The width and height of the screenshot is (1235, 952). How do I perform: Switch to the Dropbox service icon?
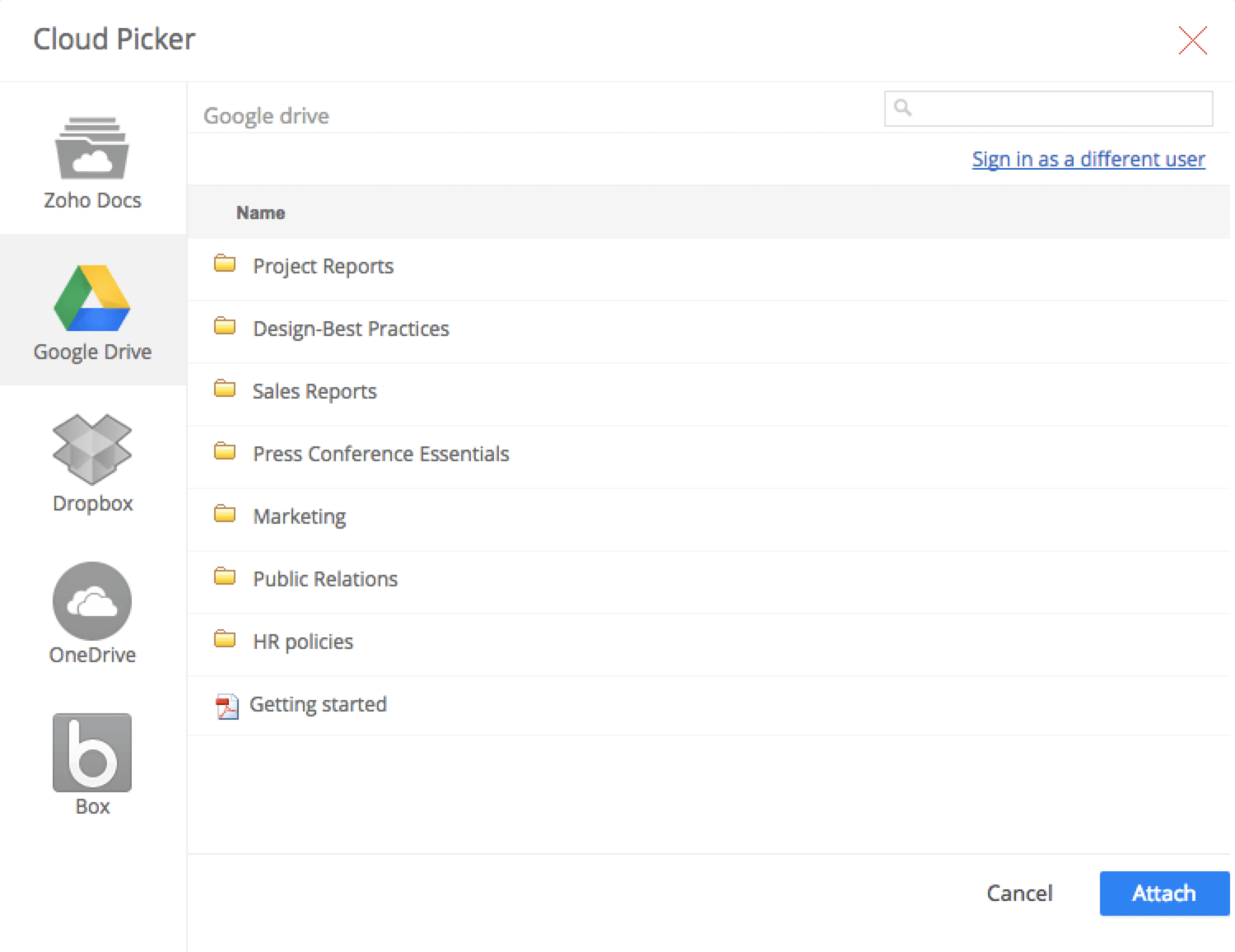click(92, 450)
